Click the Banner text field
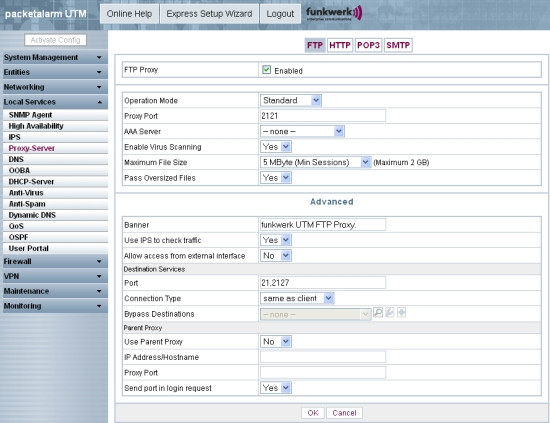 [x=323, y=224]
